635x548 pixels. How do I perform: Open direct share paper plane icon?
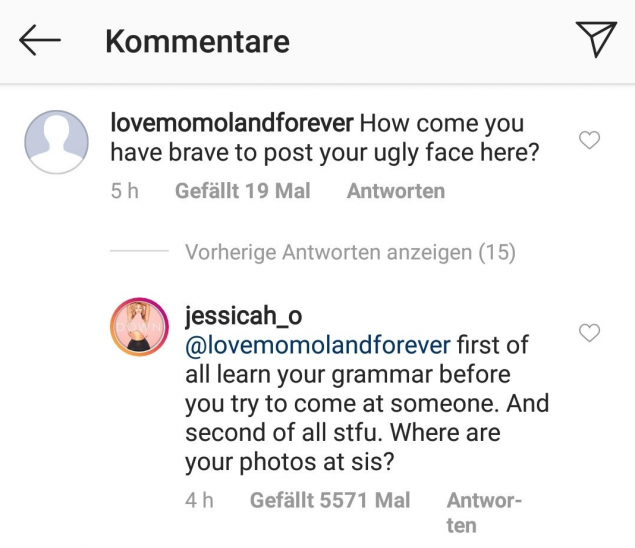click(x=595, y=40)
